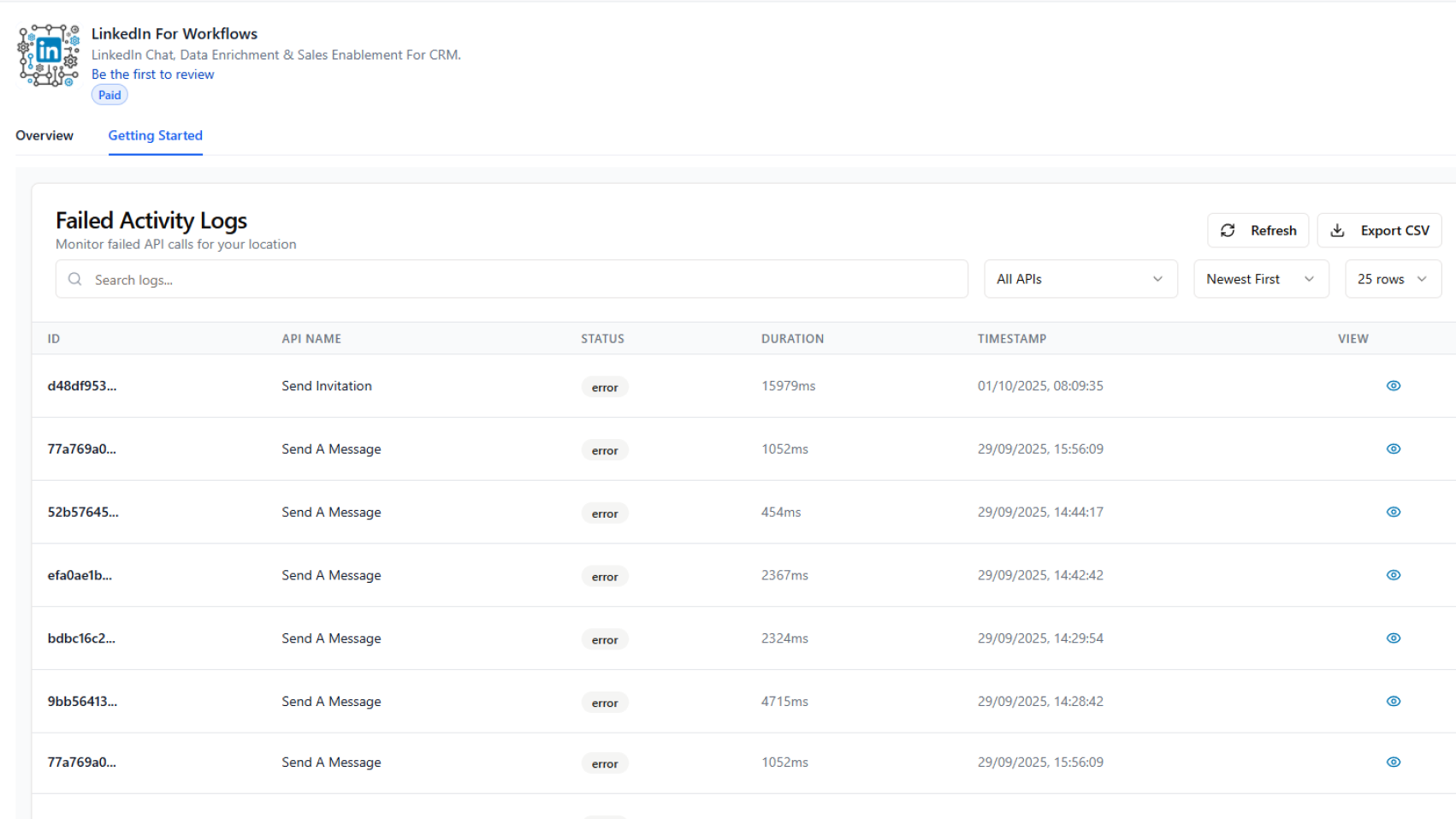Switch to the Overview tab
Viewport: 1456px width, 819px height.
coord(44,135)
